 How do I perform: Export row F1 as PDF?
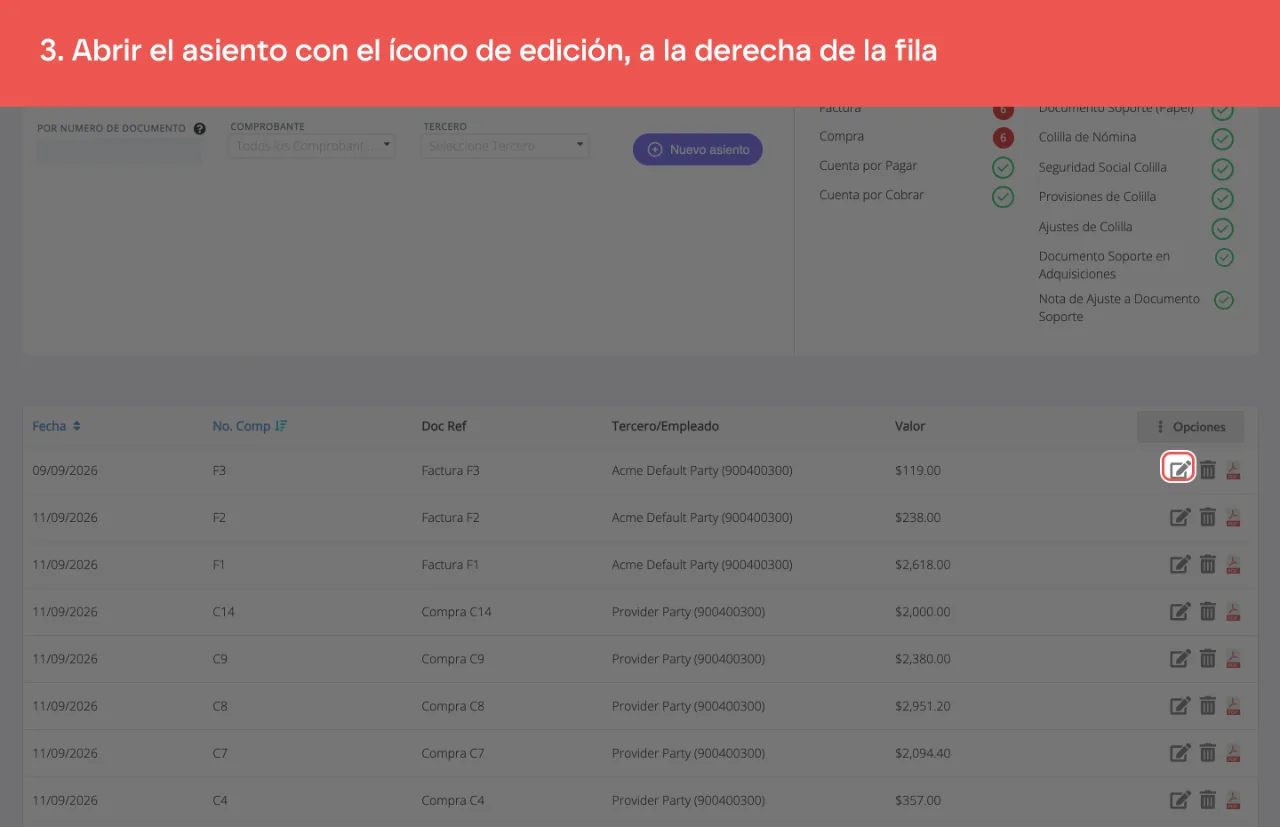pyautogui.click(x=1233, y=564)
